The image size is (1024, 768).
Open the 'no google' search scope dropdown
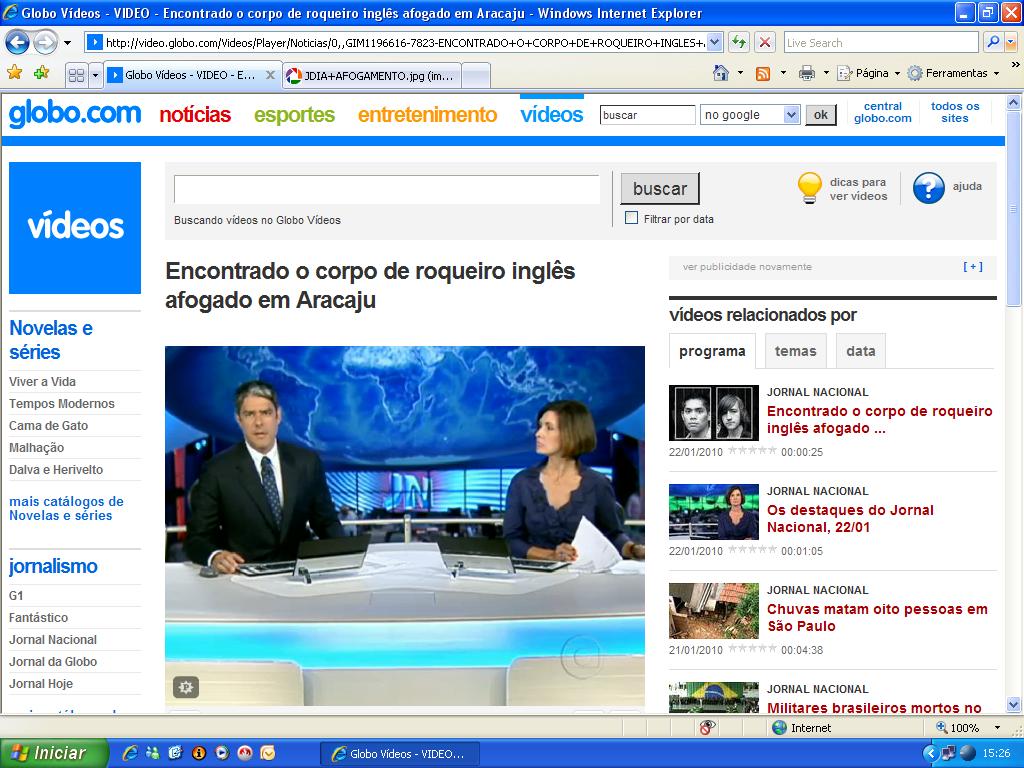click(750, 115)
